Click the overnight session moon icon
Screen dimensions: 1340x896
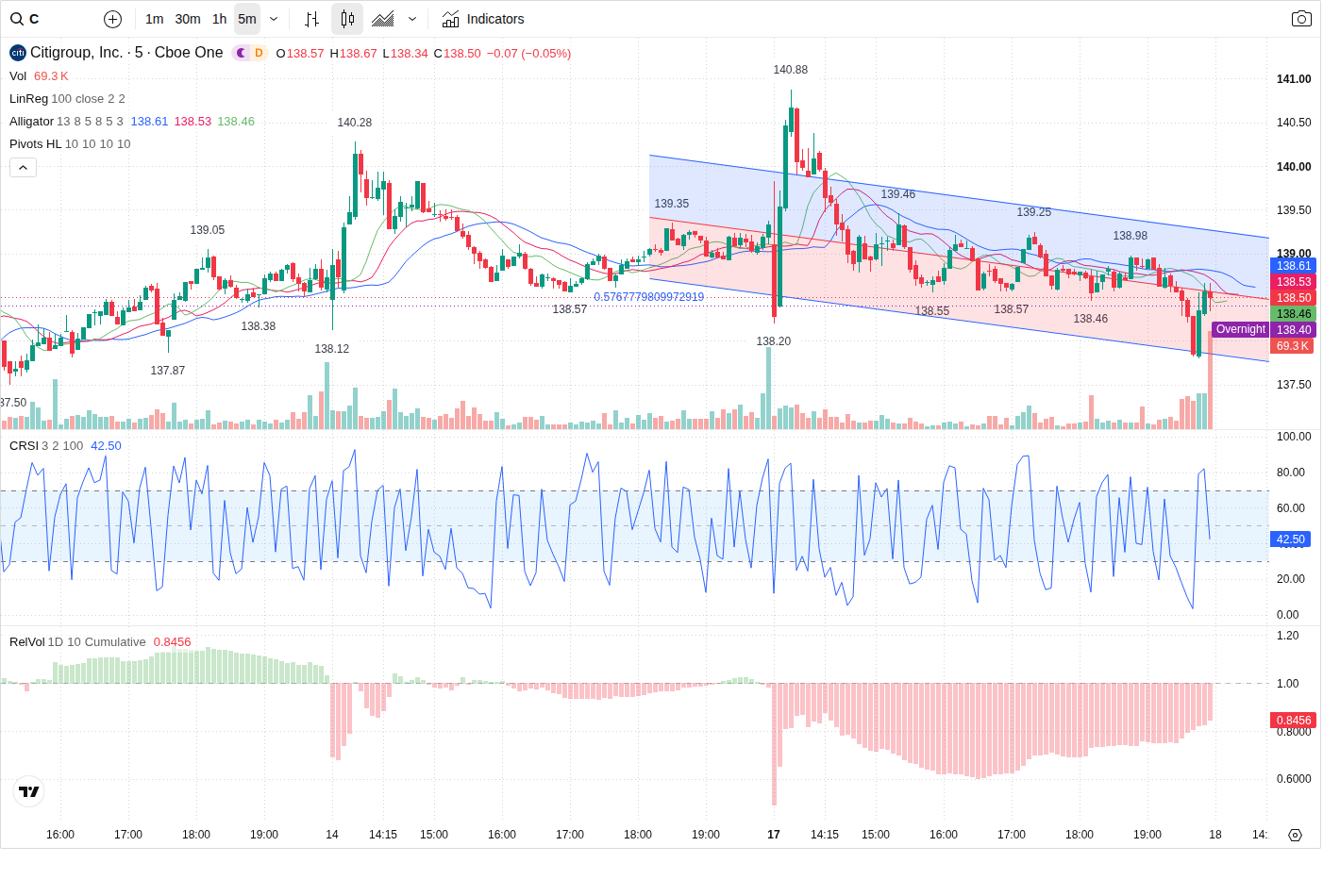tap(241, 53)
